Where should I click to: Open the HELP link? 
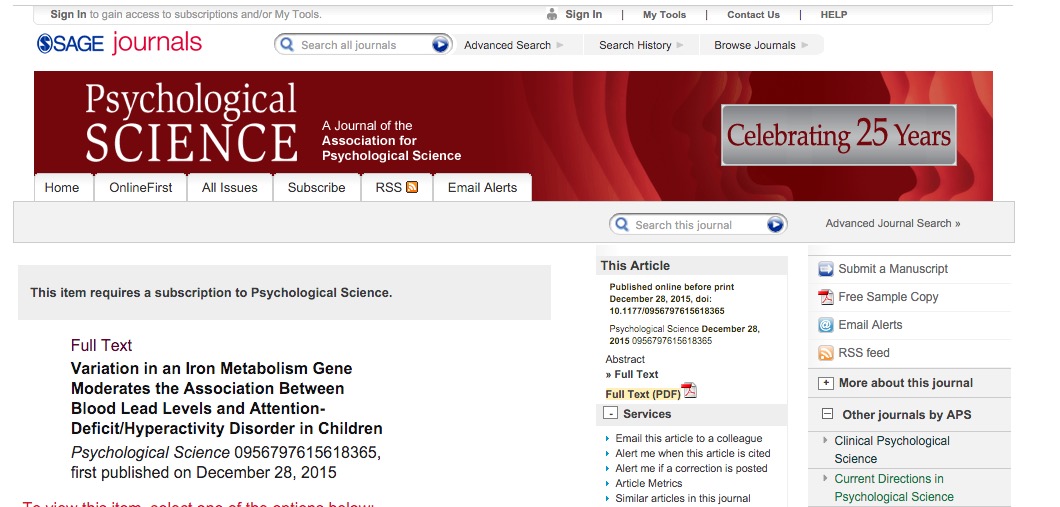point(834,14)
